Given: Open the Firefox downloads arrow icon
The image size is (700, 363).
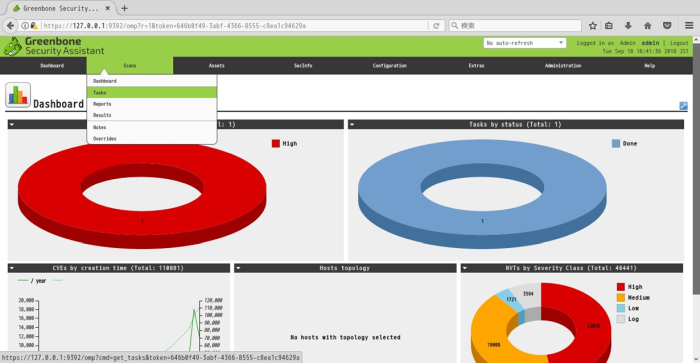Looking at the screenshot, I should [628, 26].
